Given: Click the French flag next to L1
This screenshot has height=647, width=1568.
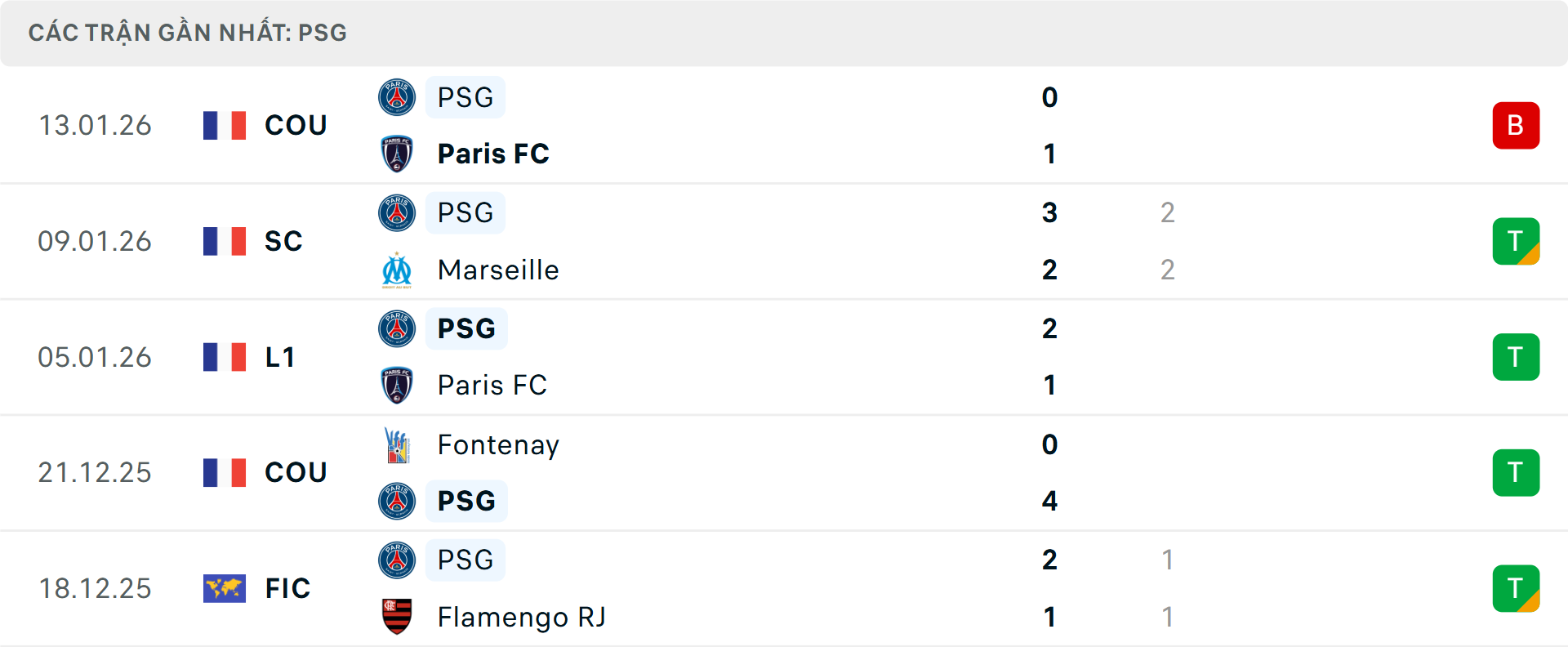Looking at the screenshot, I should point(225,357).
